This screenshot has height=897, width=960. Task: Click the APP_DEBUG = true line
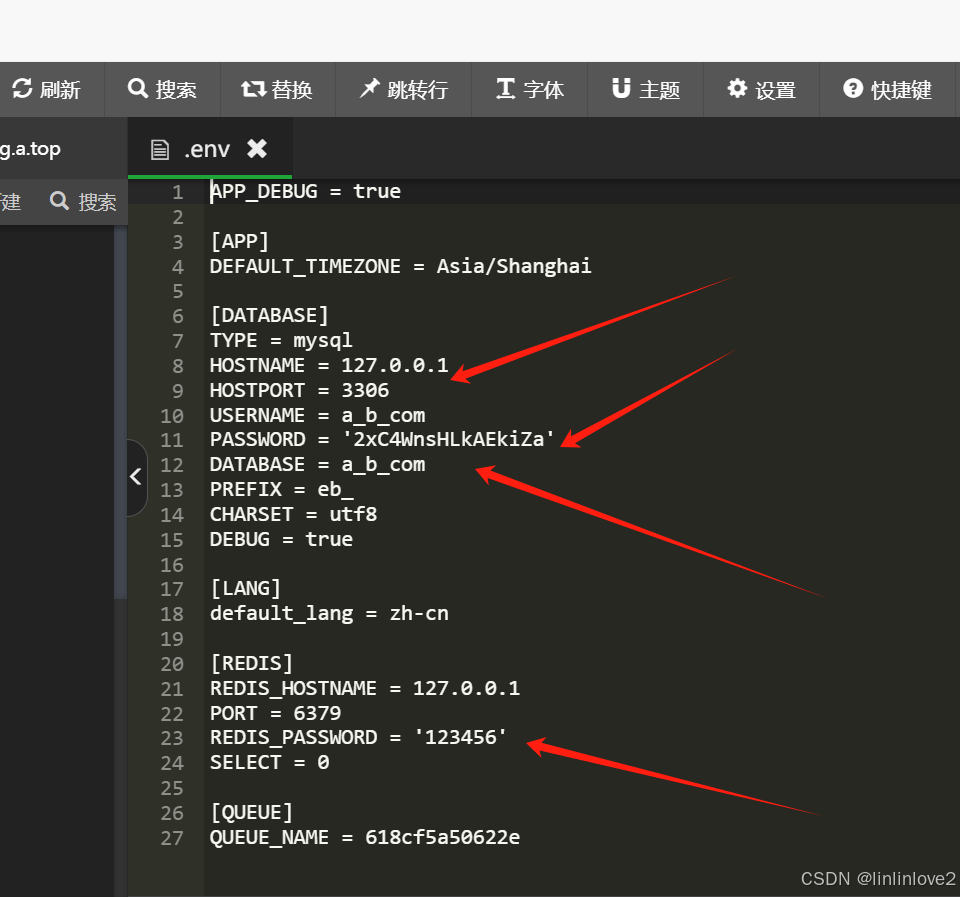[x=306, y=192]
